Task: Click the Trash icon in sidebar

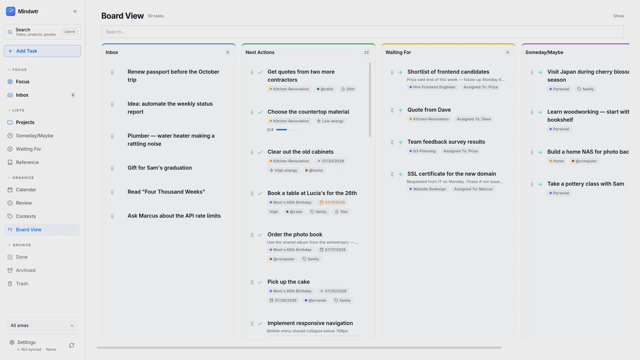Action: [x=10, y=284]
